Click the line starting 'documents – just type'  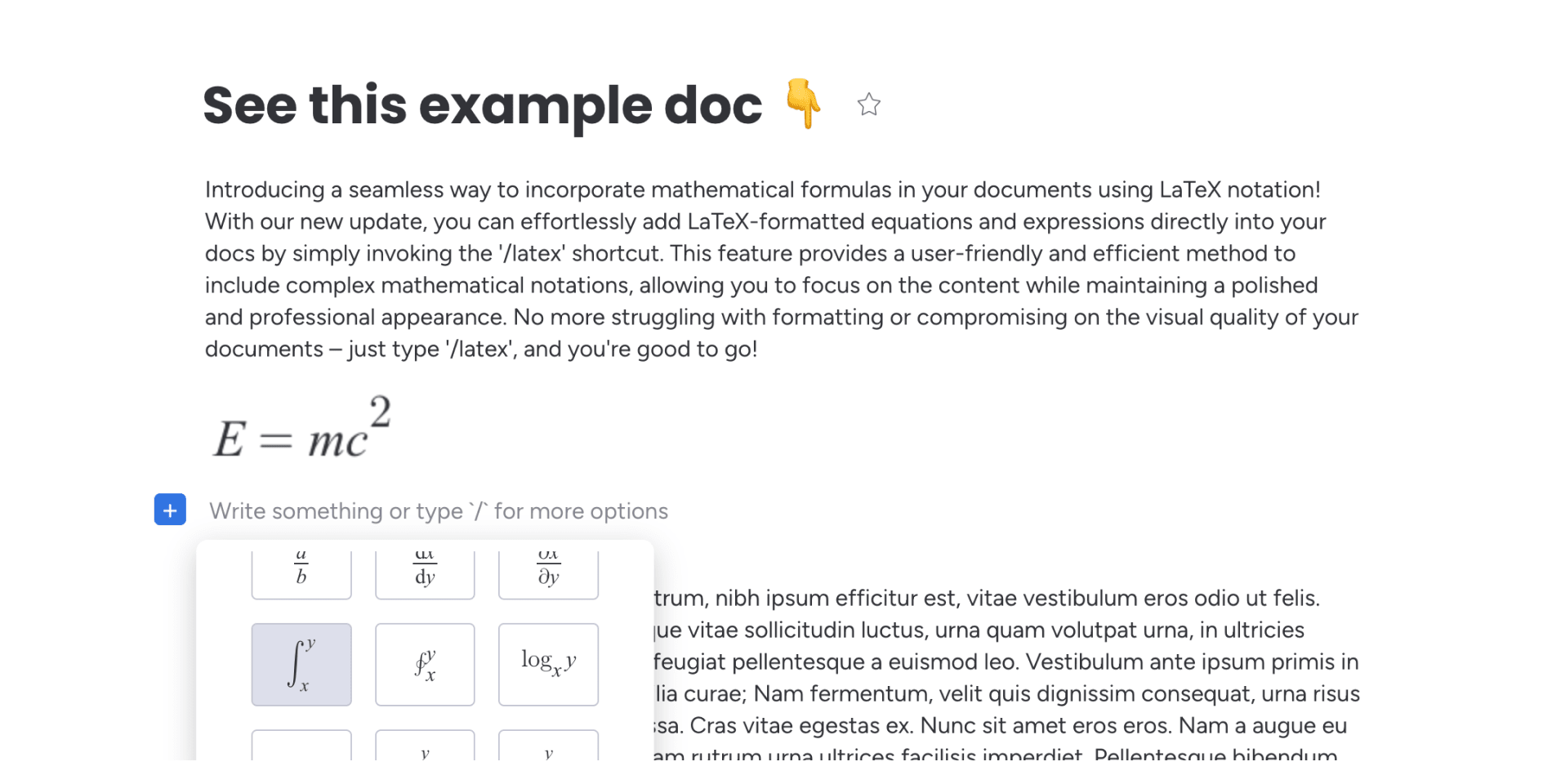click(481, 349)
